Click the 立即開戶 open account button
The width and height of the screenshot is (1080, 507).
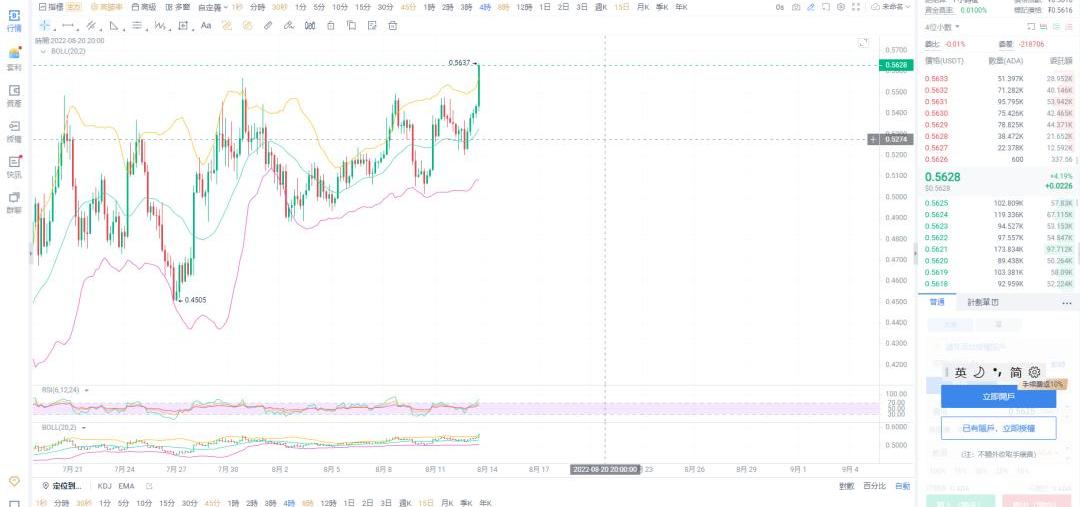coord(998,396)
